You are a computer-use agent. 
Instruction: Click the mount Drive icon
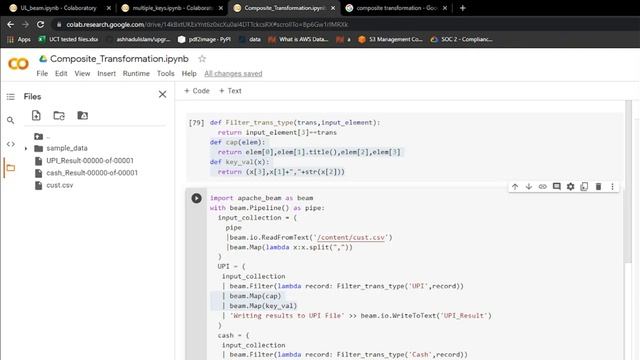[82, 116]
